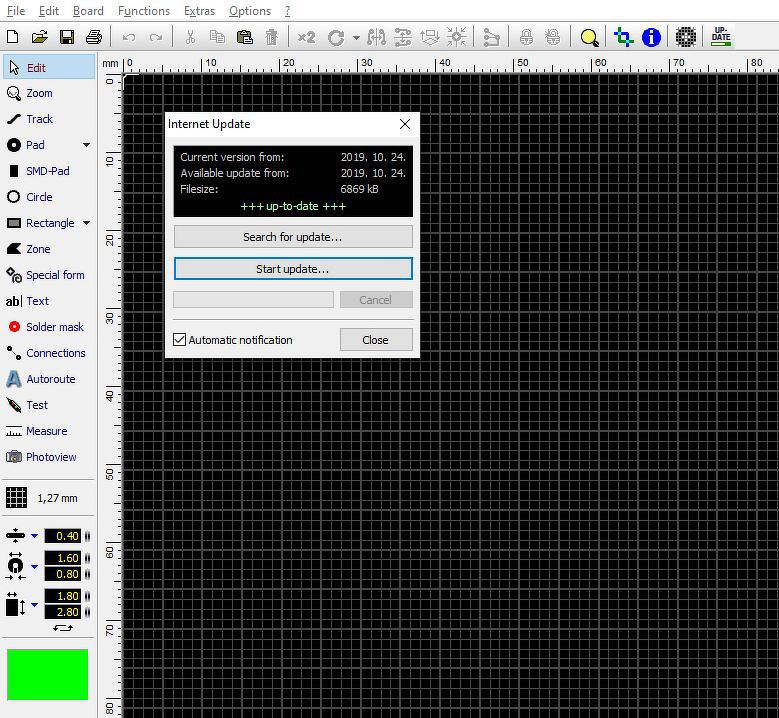Undo the last action
The width and height of the screenshot is (779, 718).
(x=129, y=37)
